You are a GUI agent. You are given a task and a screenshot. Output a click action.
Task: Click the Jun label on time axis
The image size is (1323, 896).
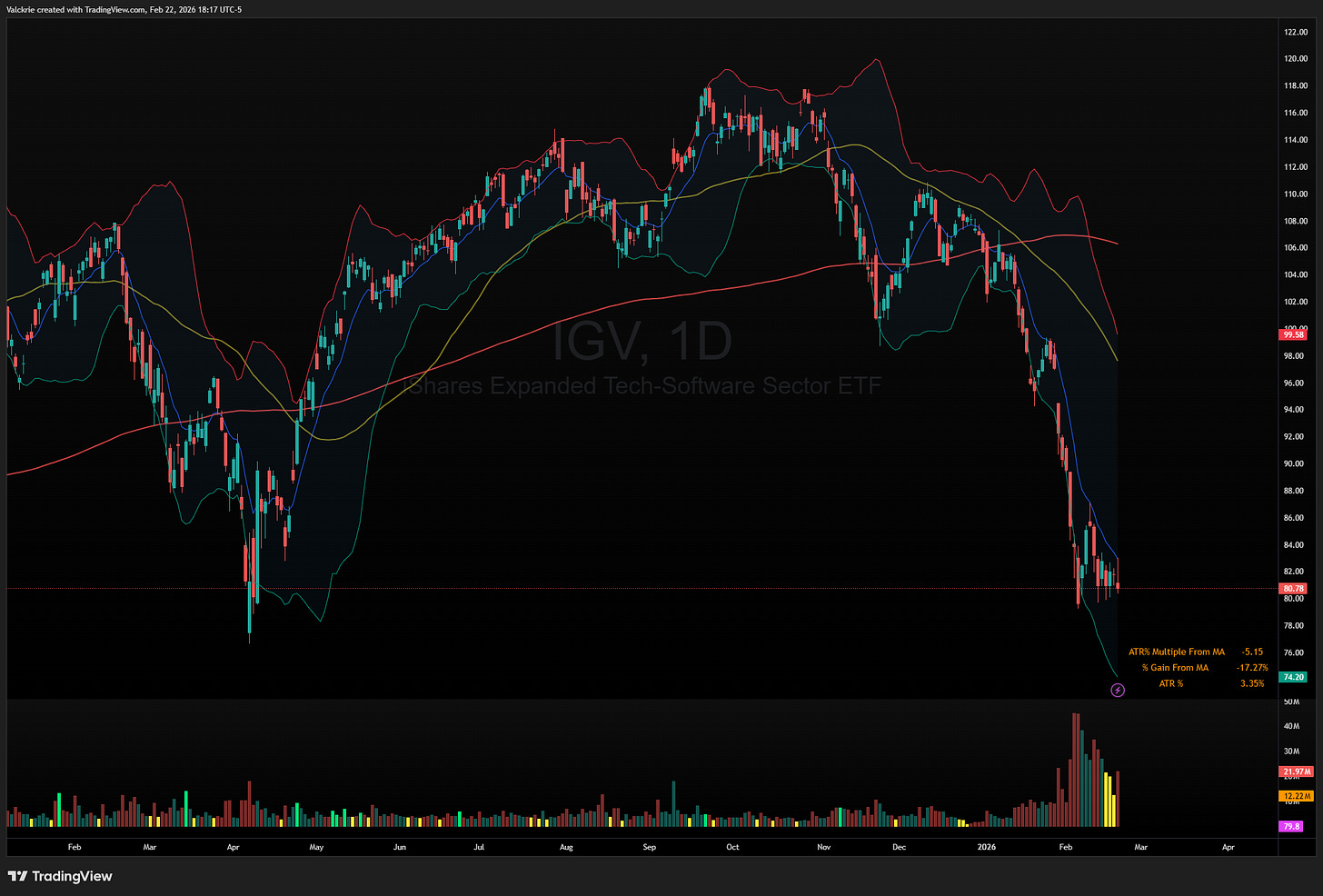coord(400,847)
